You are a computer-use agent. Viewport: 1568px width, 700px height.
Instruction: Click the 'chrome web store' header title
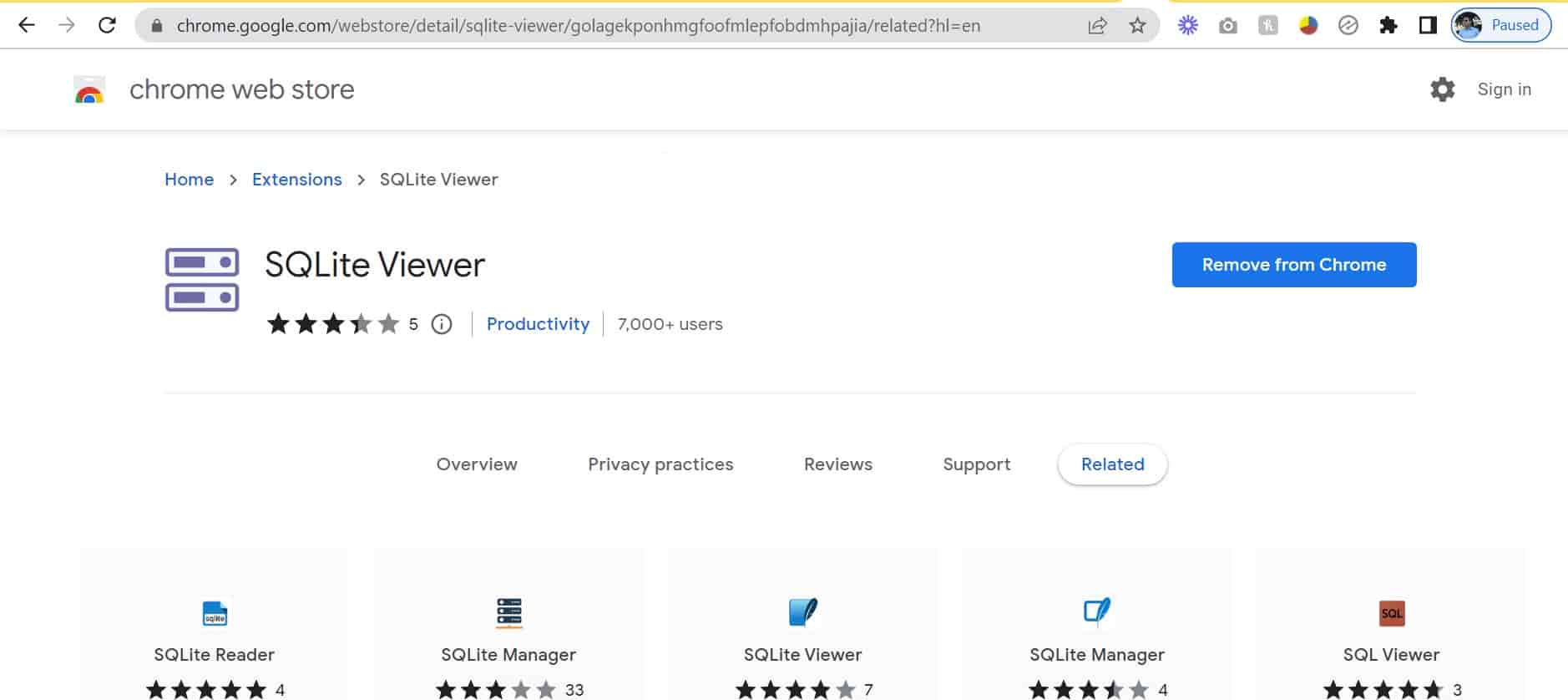[242, 89]
